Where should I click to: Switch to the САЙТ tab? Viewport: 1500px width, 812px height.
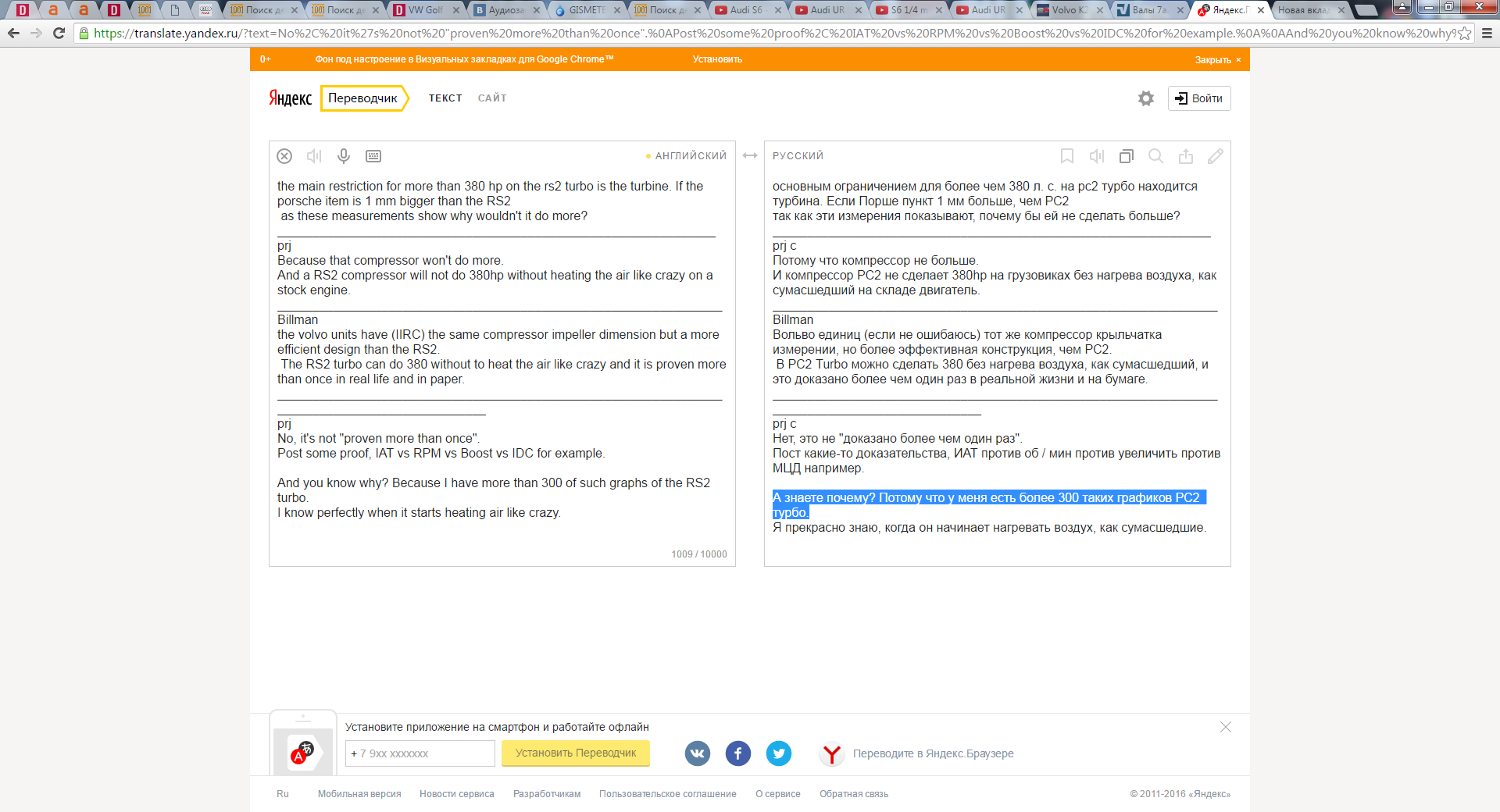(x=492, y=98)
